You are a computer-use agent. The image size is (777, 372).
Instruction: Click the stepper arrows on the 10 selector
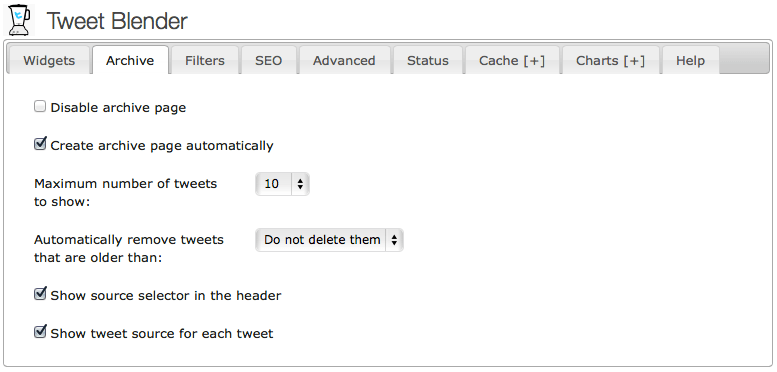pos(300,184)
